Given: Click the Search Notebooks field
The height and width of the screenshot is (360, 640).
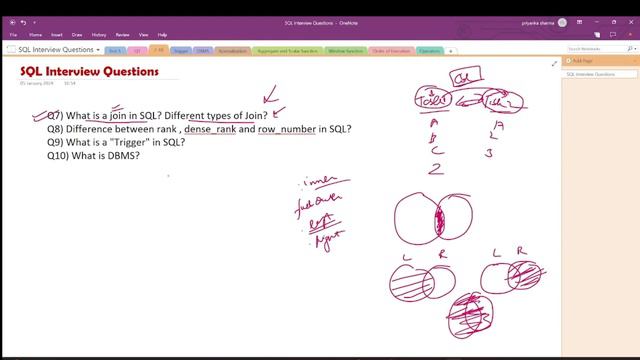Looking at the screenshot, I should (x=596, y=49).
